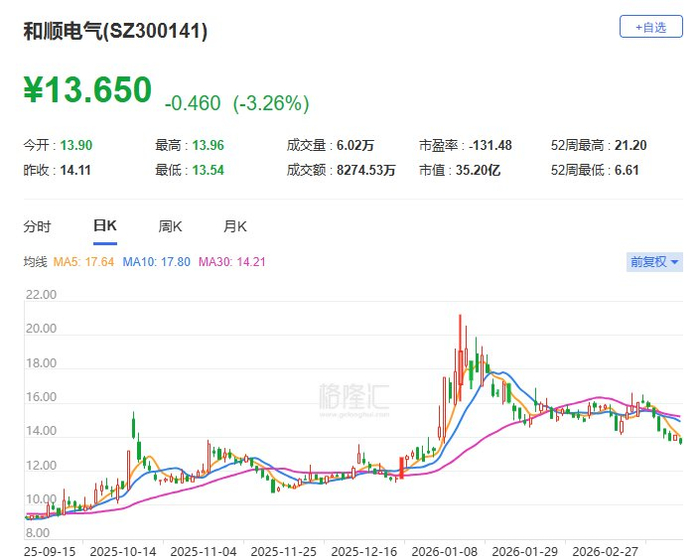700x560 pixels.
Task: Click the 52周最低 value 6.61
Action: tap(626, 170)
